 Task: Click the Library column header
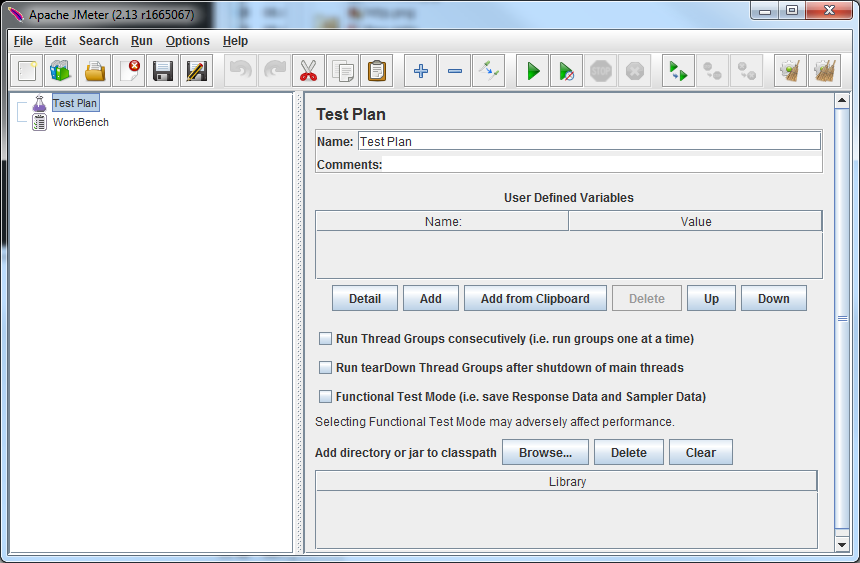(x=567, y=481)
